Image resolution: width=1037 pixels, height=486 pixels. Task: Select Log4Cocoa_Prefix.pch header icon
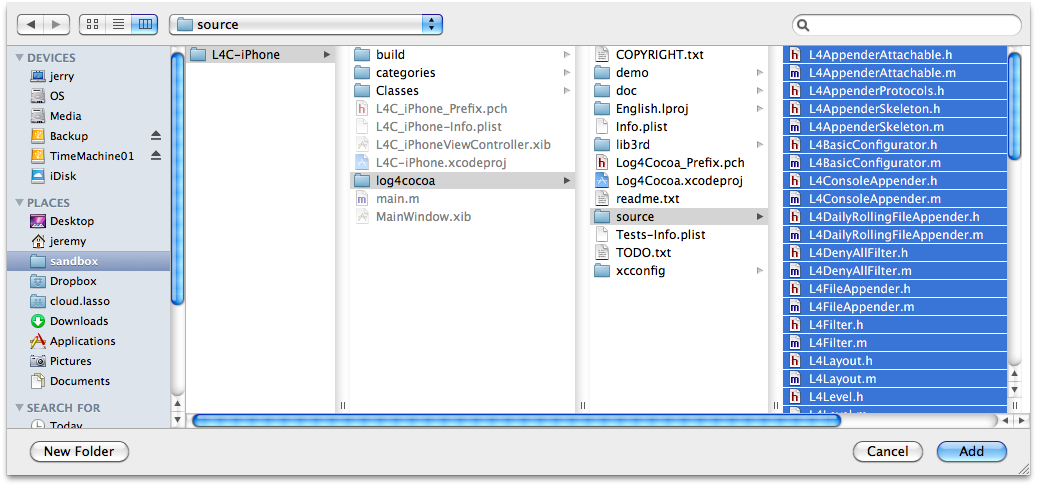click(x=602, y=163)
